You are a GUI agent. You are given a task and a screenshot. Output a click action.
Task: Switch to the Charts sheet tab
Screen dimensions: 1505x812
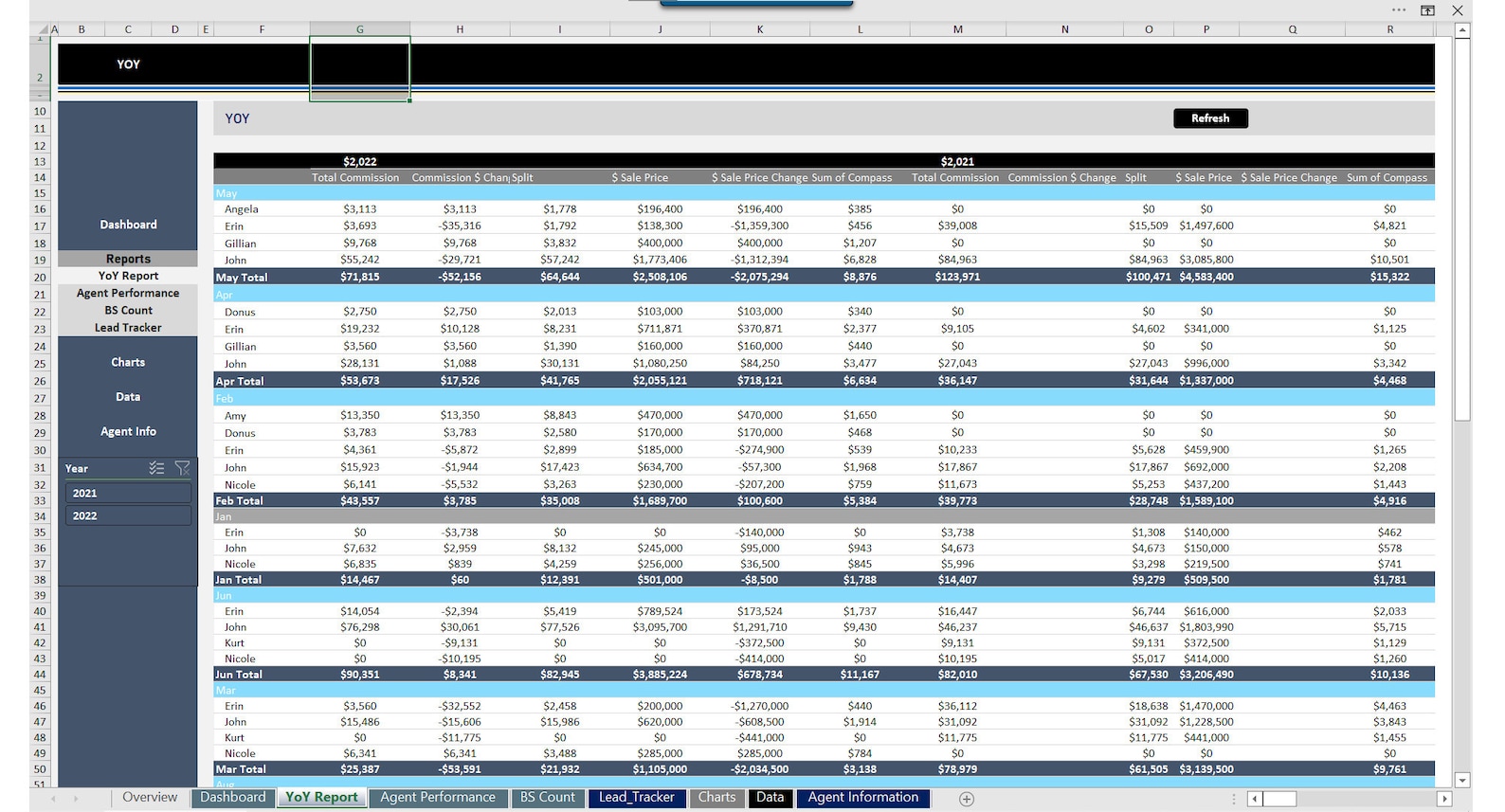716,798
